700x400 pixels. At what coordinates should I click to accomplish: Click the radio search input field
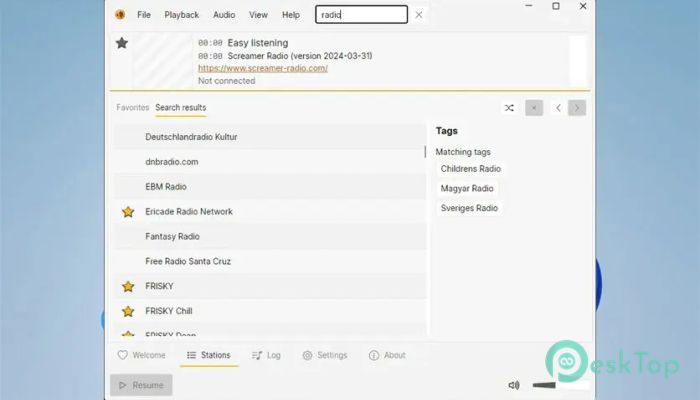(361, 15)
